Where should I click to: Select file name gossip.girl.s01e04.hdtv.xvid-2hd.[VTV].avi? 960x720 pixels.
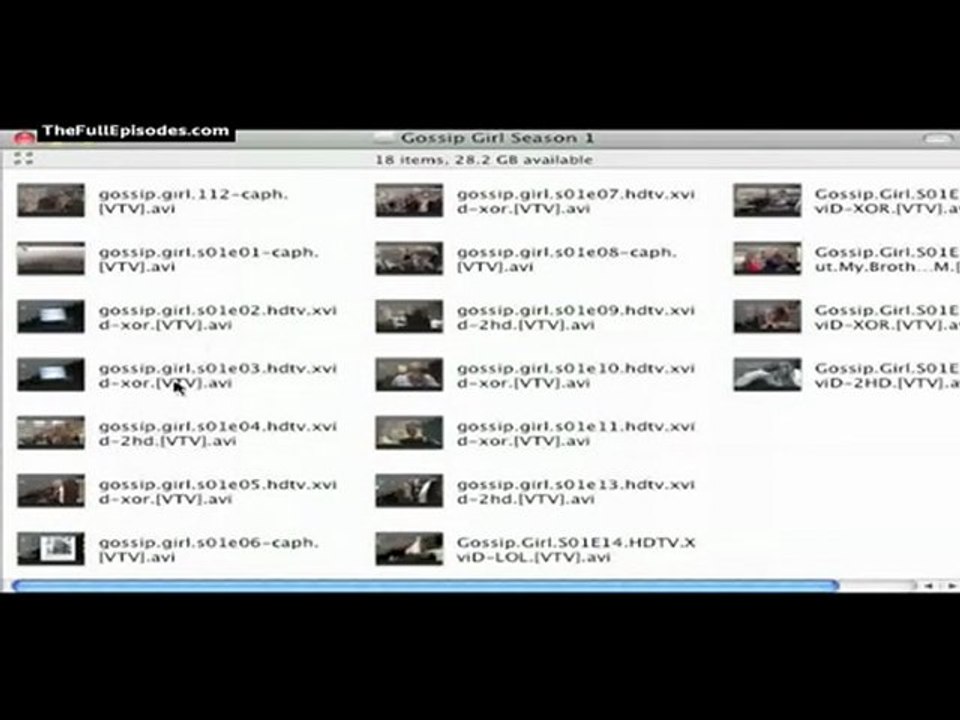coord(217,434)
